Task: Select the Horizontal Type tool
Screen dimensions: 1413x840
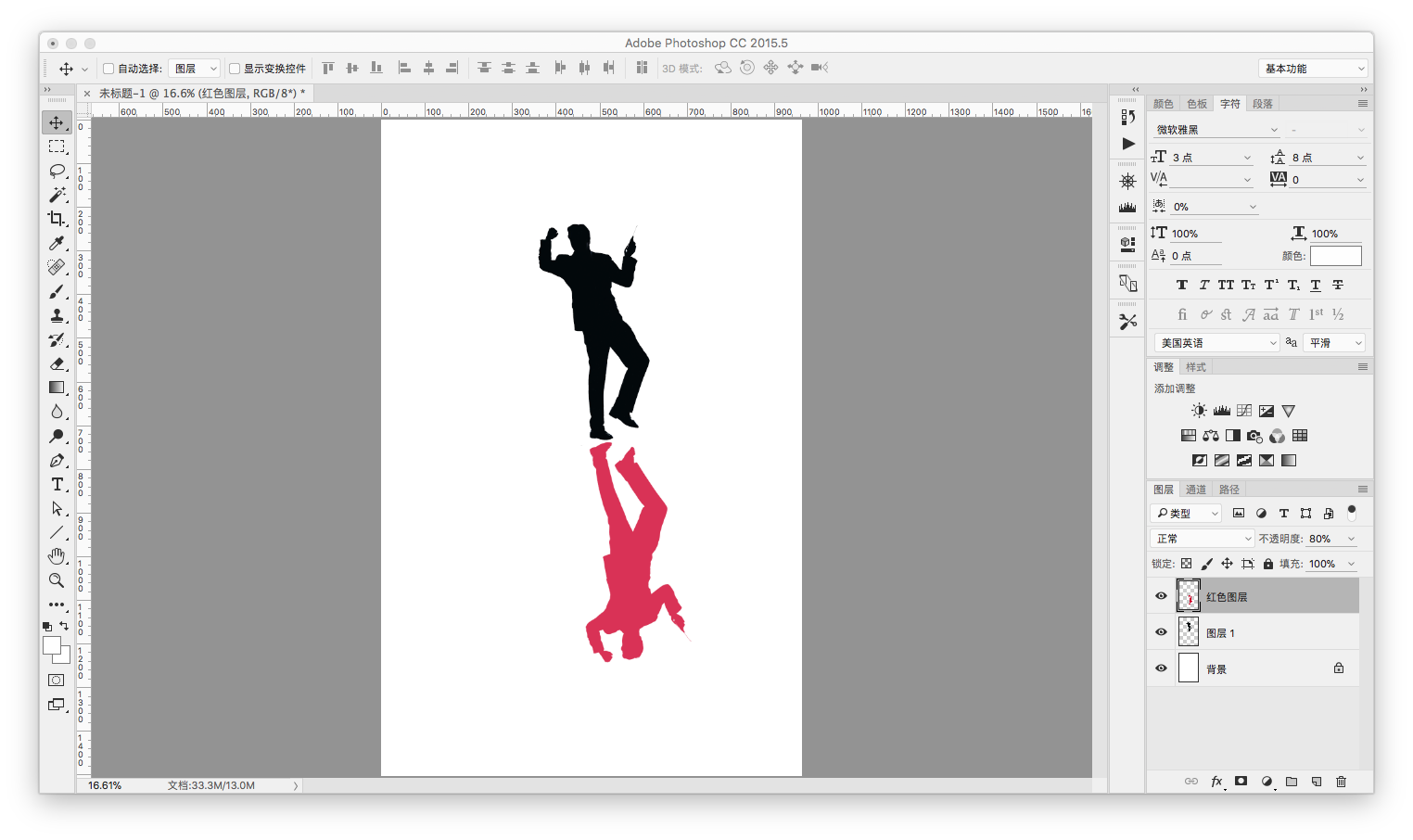Action: 57,484
